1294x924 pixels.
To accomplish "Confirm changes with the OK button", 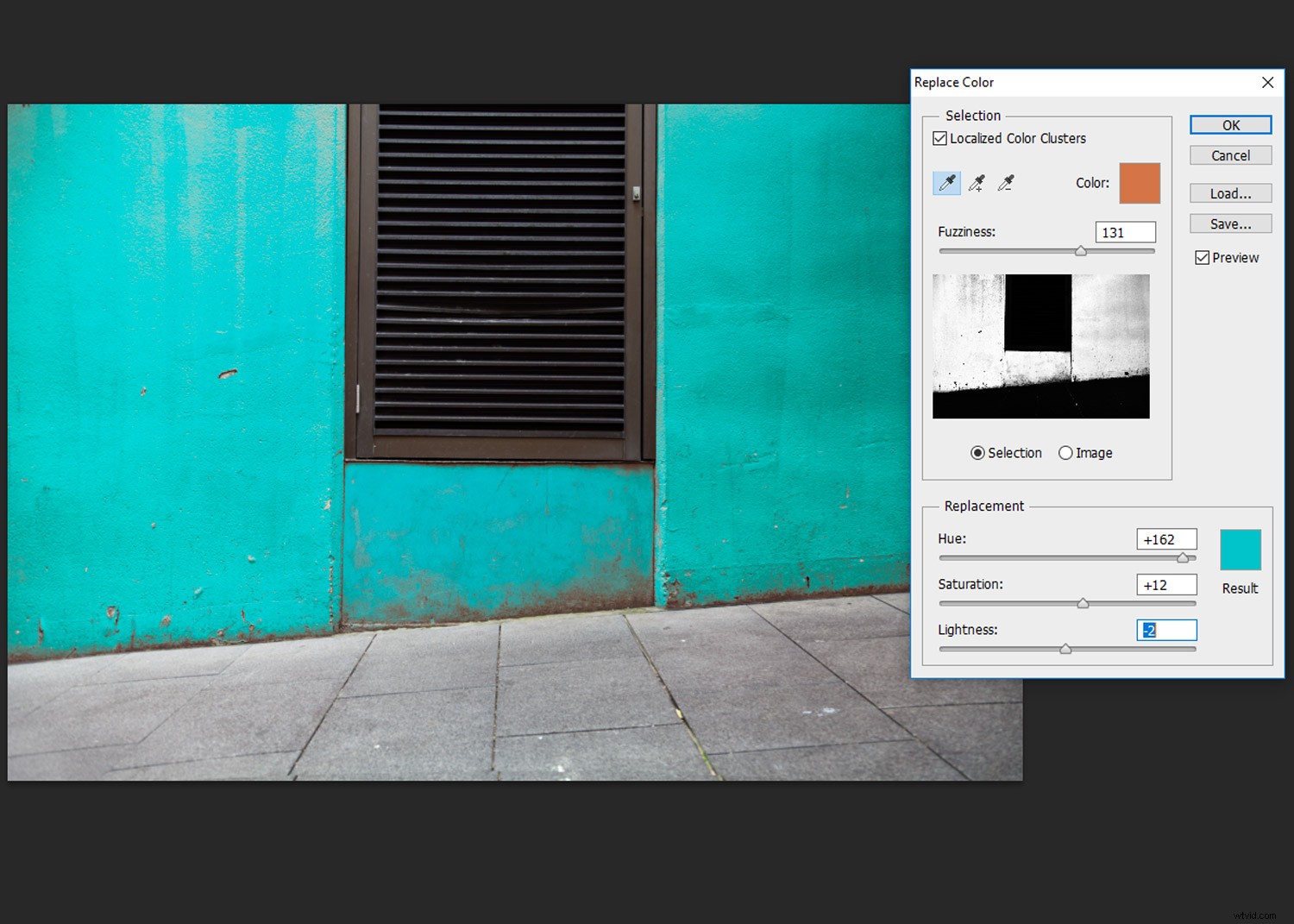I will pyautogui.click(x=1230, y=124).
